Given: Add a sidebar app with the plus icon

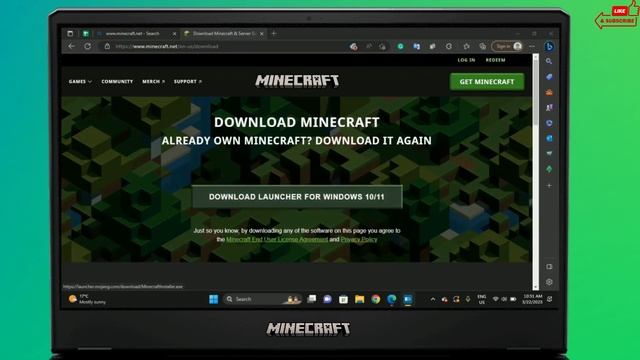Looking at the screenshot, I should [549, 185].
